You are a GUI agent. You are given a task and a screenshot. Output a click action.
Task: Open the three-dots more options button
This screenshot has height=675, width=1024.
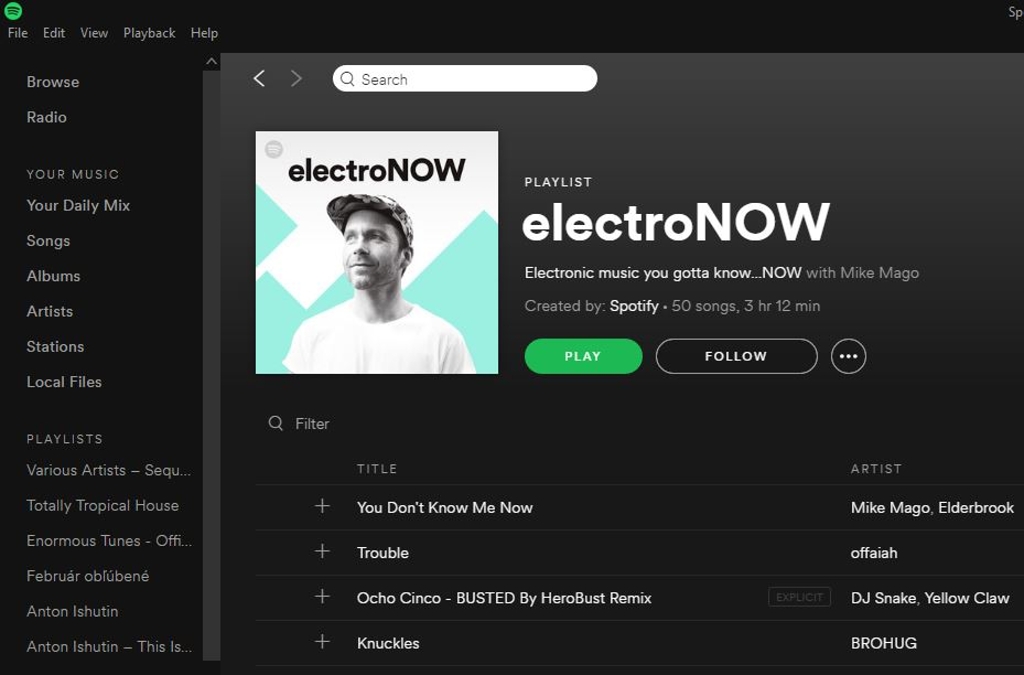848,356
